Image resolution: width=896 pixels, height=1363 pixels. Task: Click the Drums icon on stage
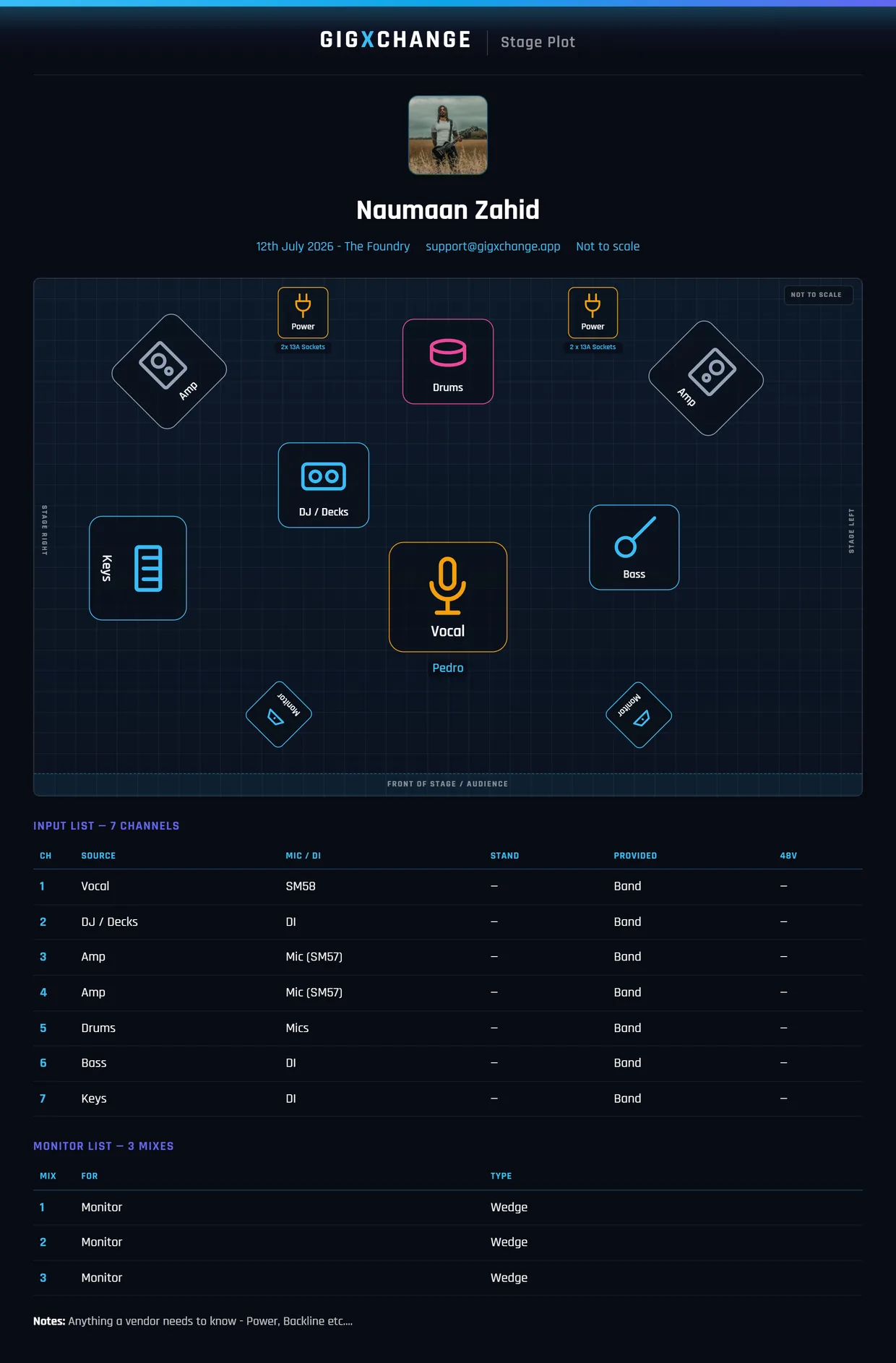click(x=448, y=361)
